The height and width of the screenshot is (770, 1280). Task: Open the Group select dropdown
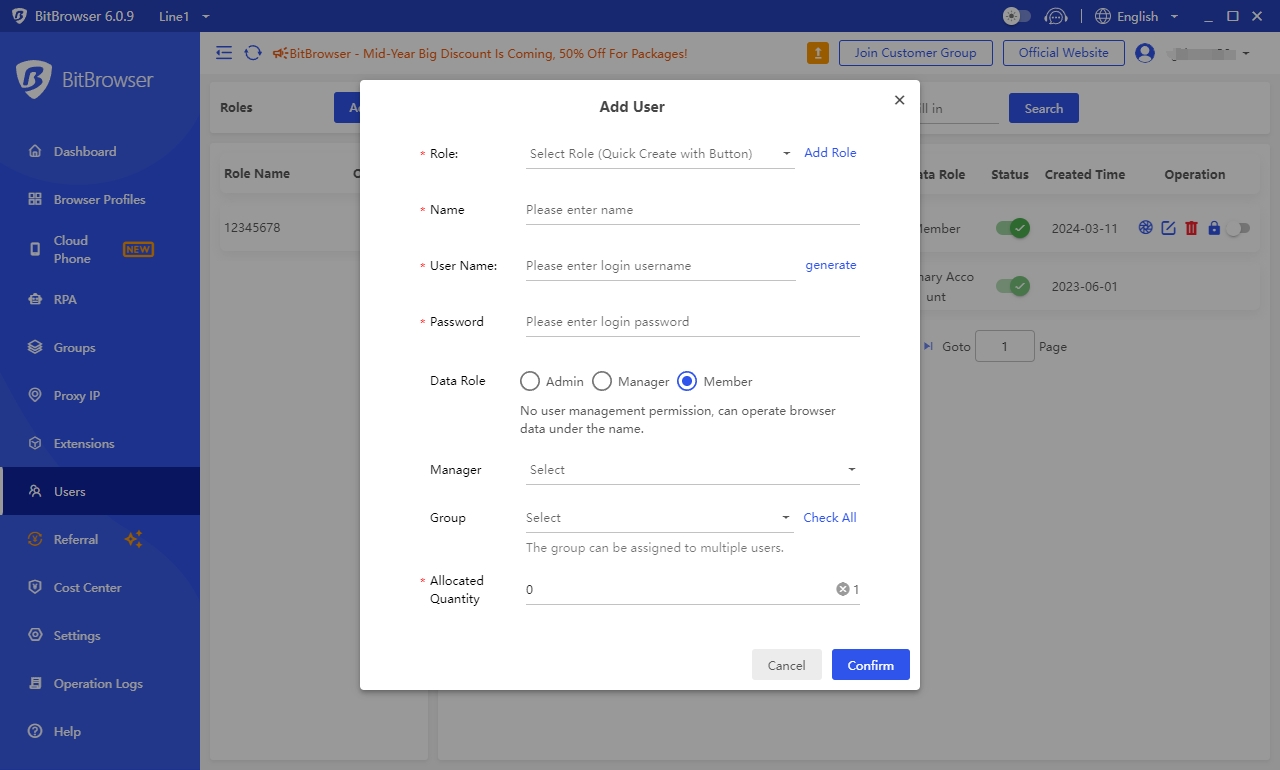[x=660, y=518]
